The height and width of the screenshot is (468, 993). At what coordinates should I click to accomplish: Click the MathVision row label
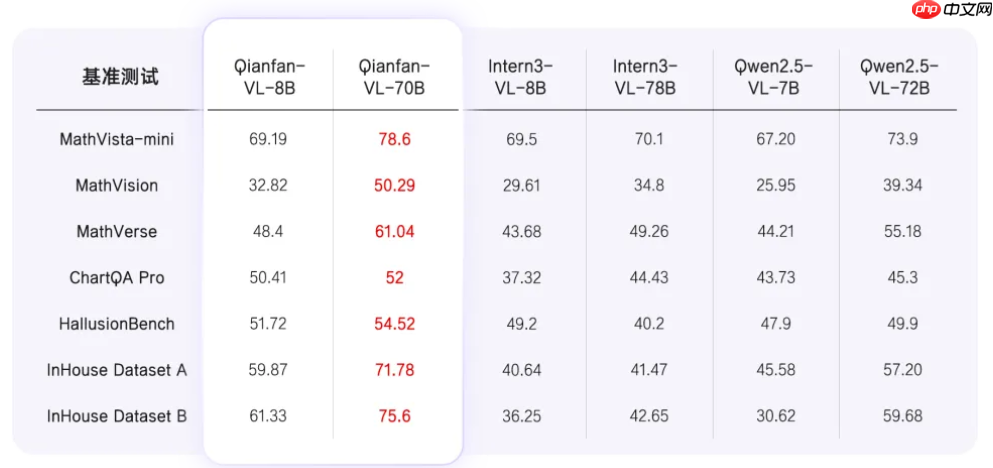(117, 185)
